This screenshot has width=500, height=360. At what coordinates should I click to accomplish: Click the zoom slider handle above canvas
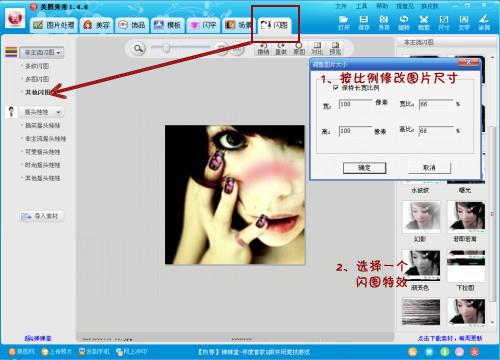point(166,49)
